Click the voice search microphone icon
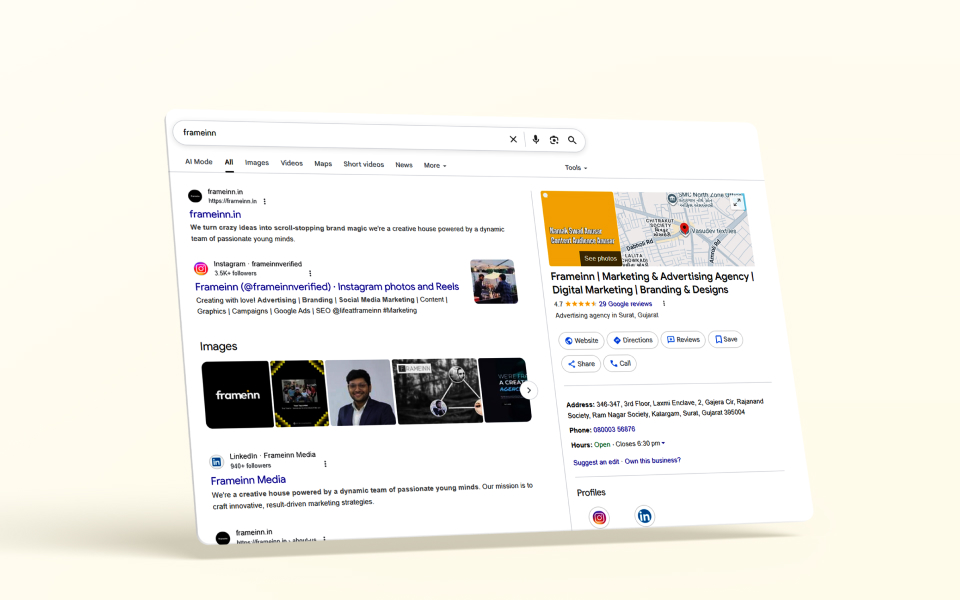 (x=536, y=140)
